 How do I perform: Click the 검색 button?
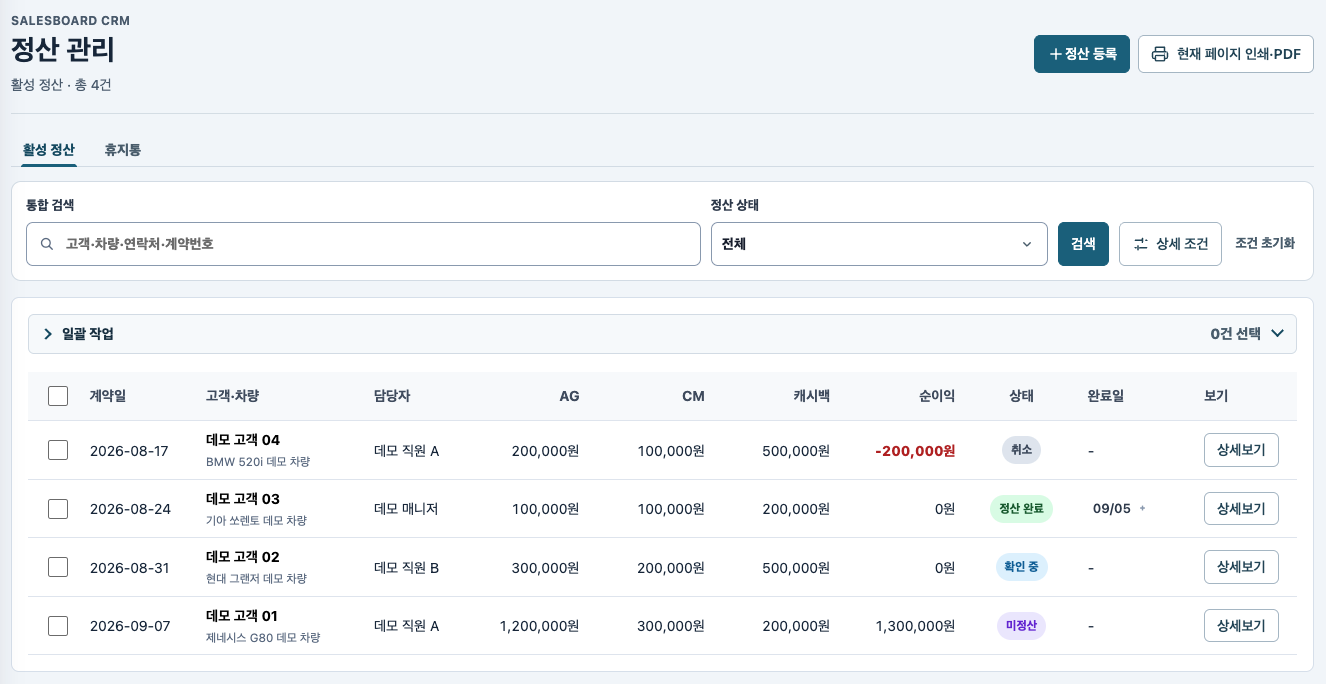1083,244
